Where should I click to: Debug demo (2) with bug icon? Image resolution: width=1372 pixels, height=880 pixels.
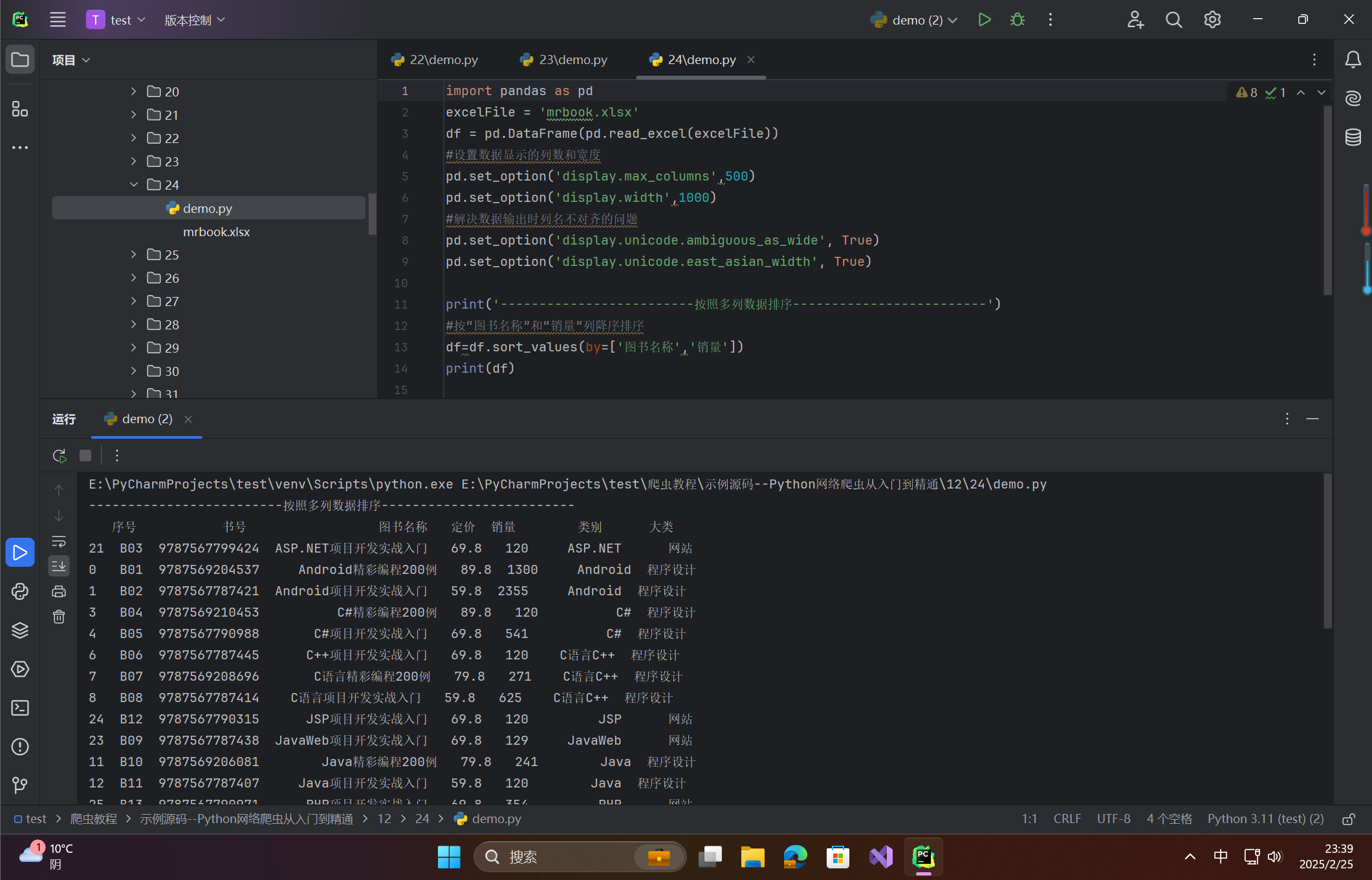click(1018, 19)
